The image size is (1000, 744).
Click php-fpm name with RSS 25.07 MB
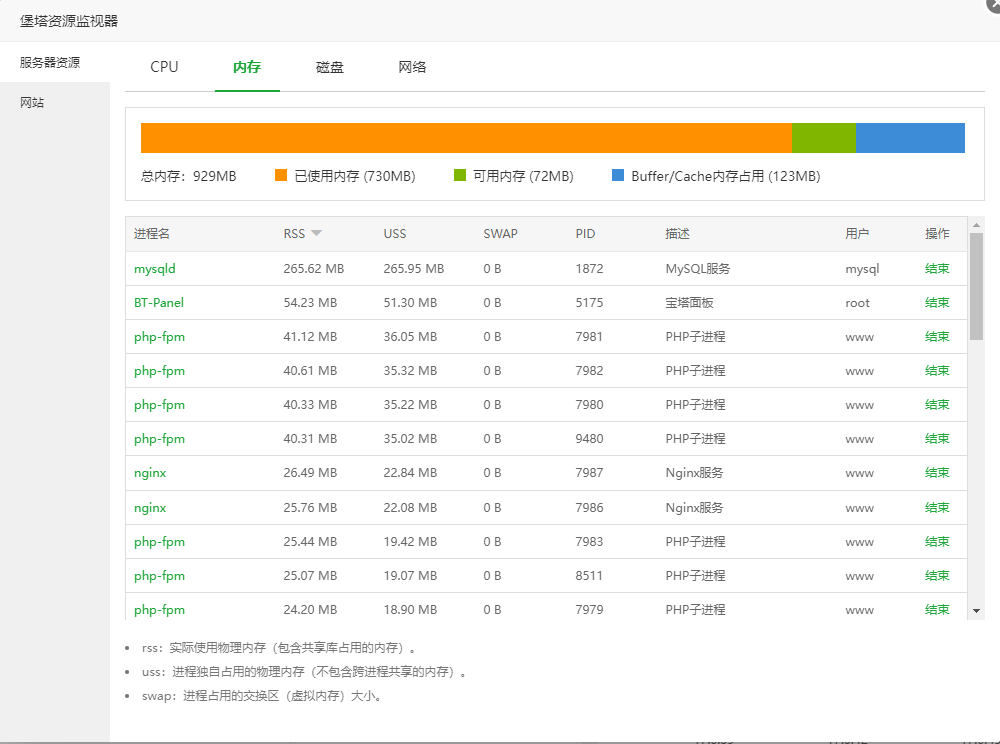tap(159, 576)
